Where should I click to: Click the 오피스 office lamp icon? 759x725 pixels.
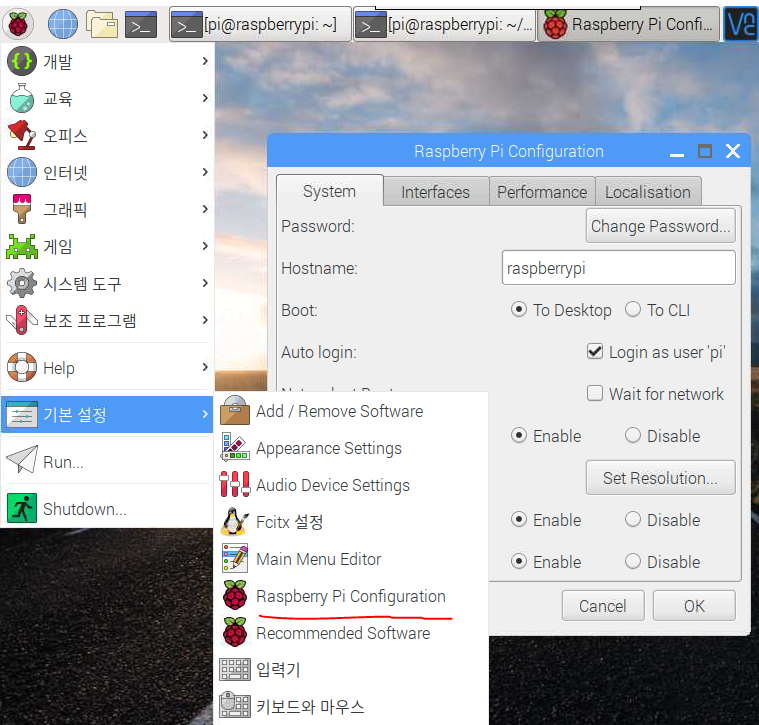21,135
